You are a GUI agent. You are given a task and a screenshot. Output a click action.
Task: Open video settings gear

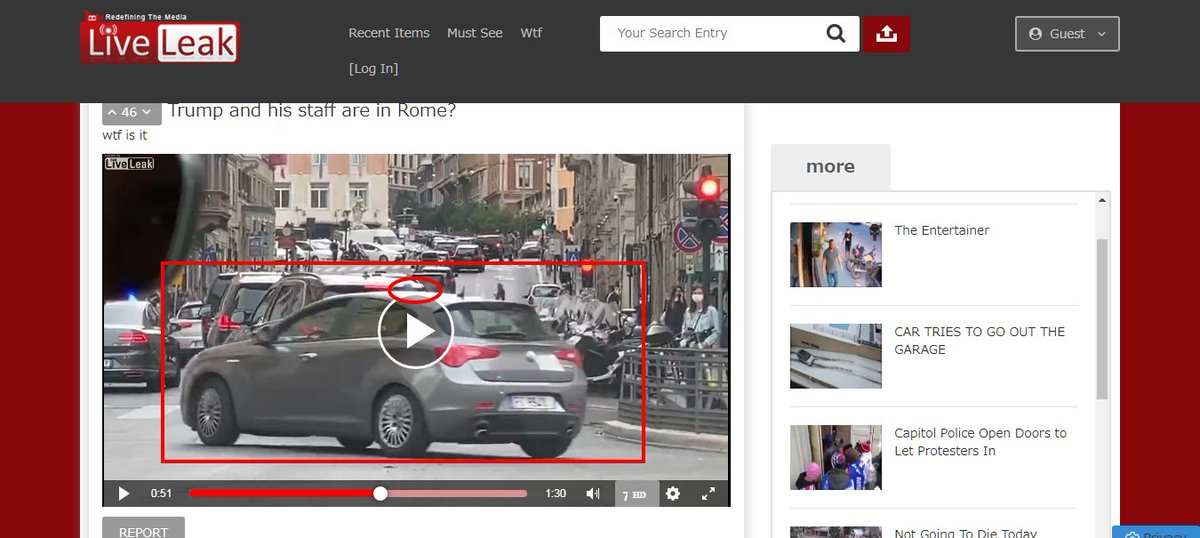[x=673, y=493]
